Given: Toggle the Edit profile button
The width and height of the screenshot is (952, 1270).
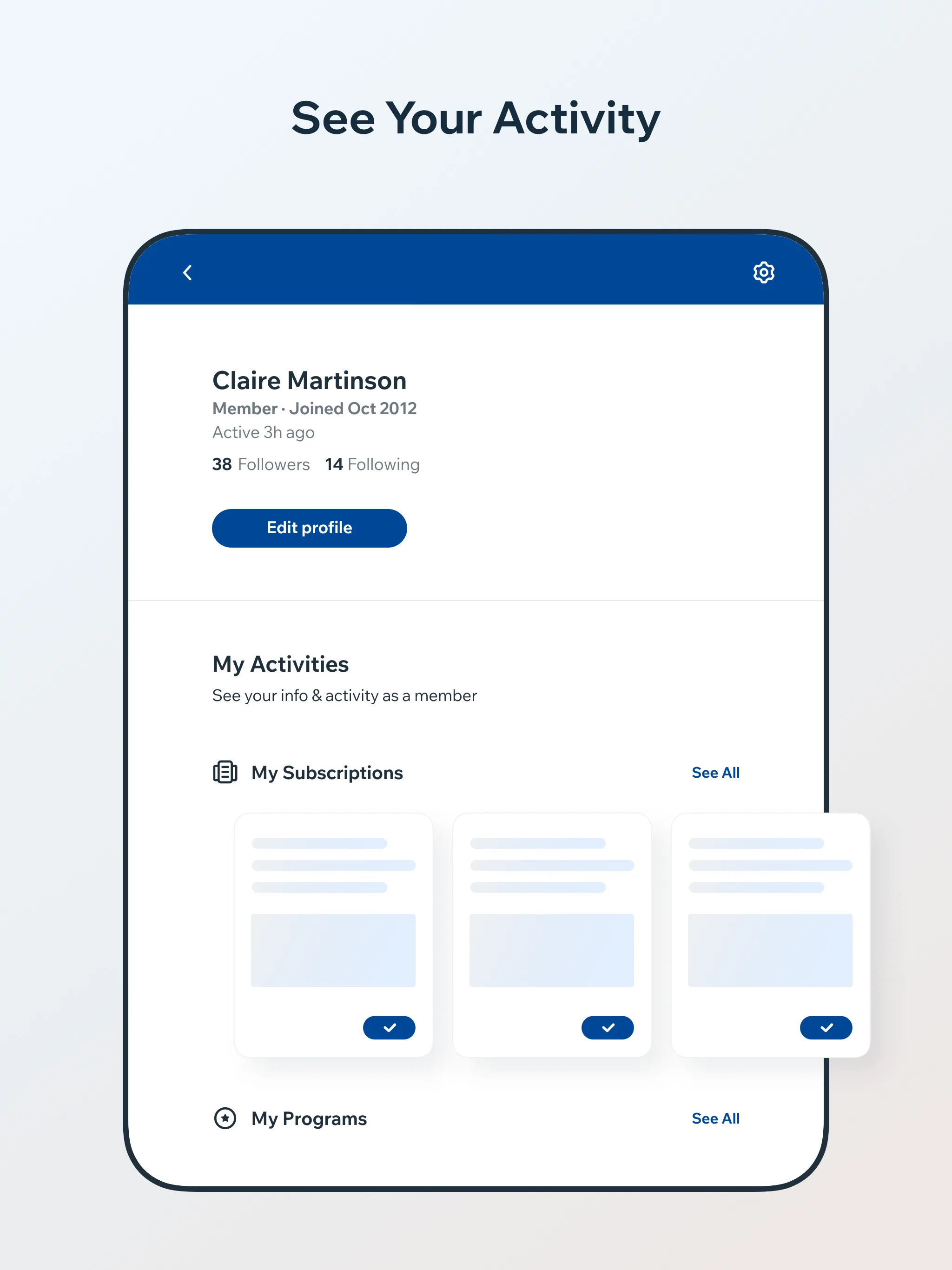Looking at the screenshot, I should coord(309,527).
